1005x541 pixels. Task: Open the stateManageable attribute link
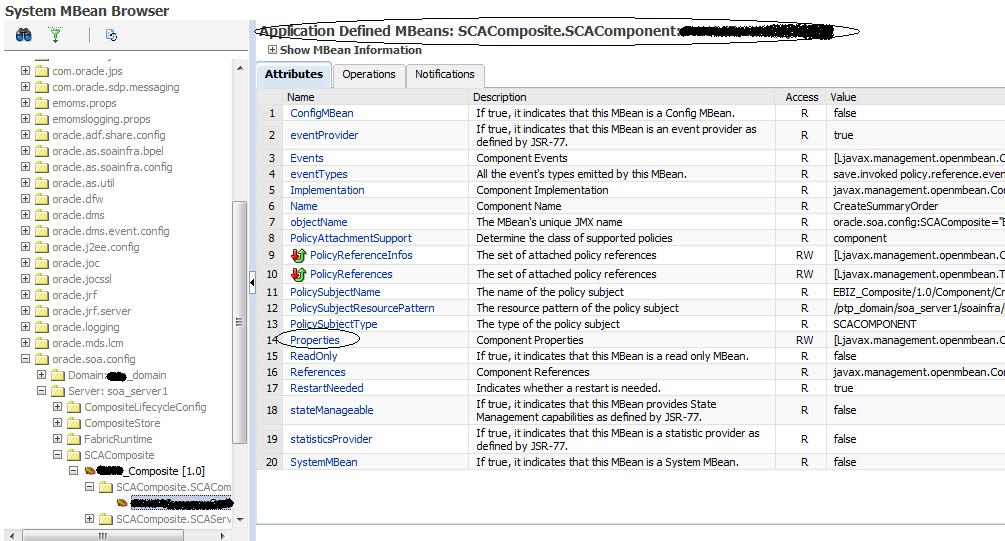331,410
